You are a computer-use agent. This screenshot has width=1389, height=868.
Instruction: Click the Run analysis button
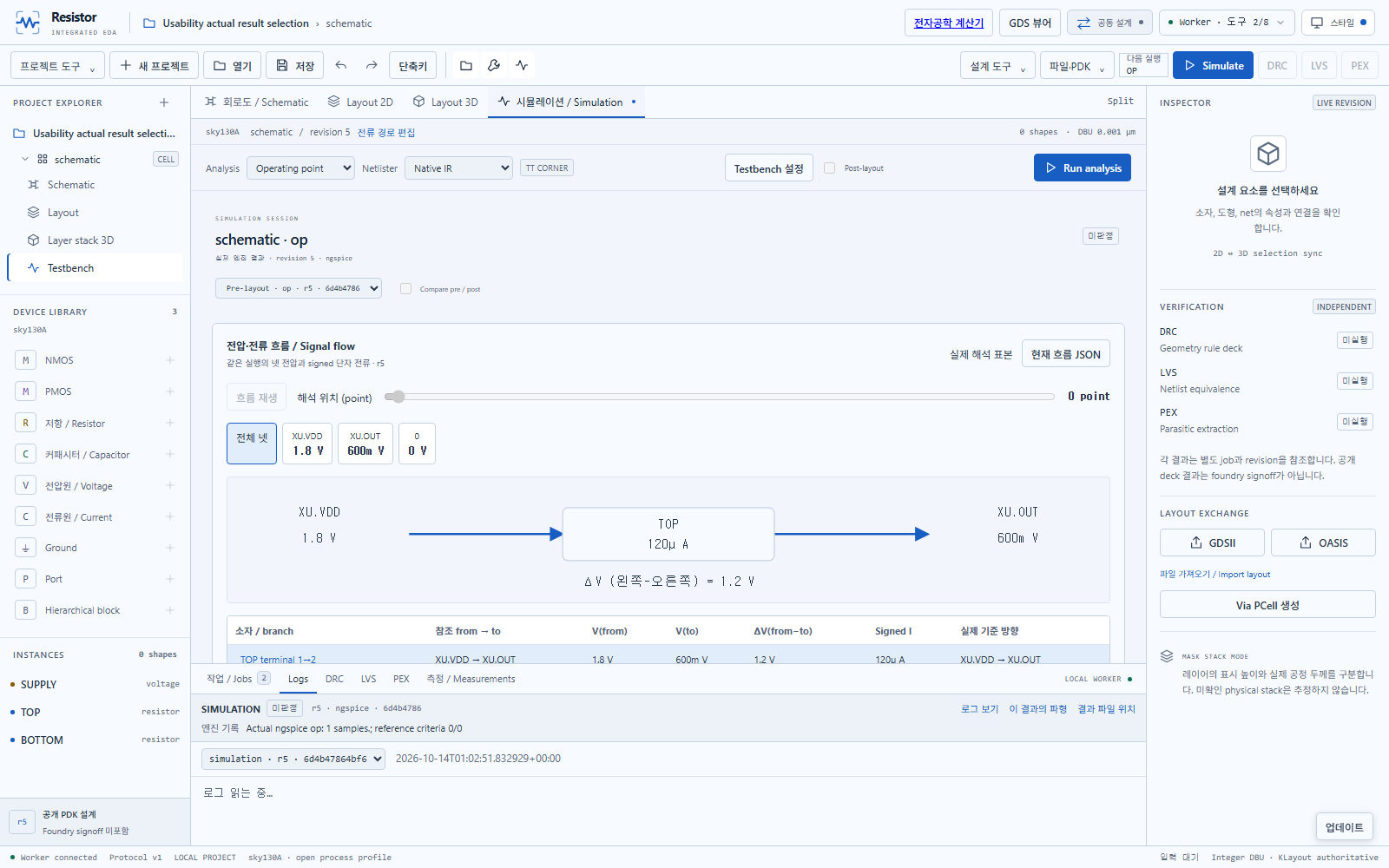(1082, 168)
